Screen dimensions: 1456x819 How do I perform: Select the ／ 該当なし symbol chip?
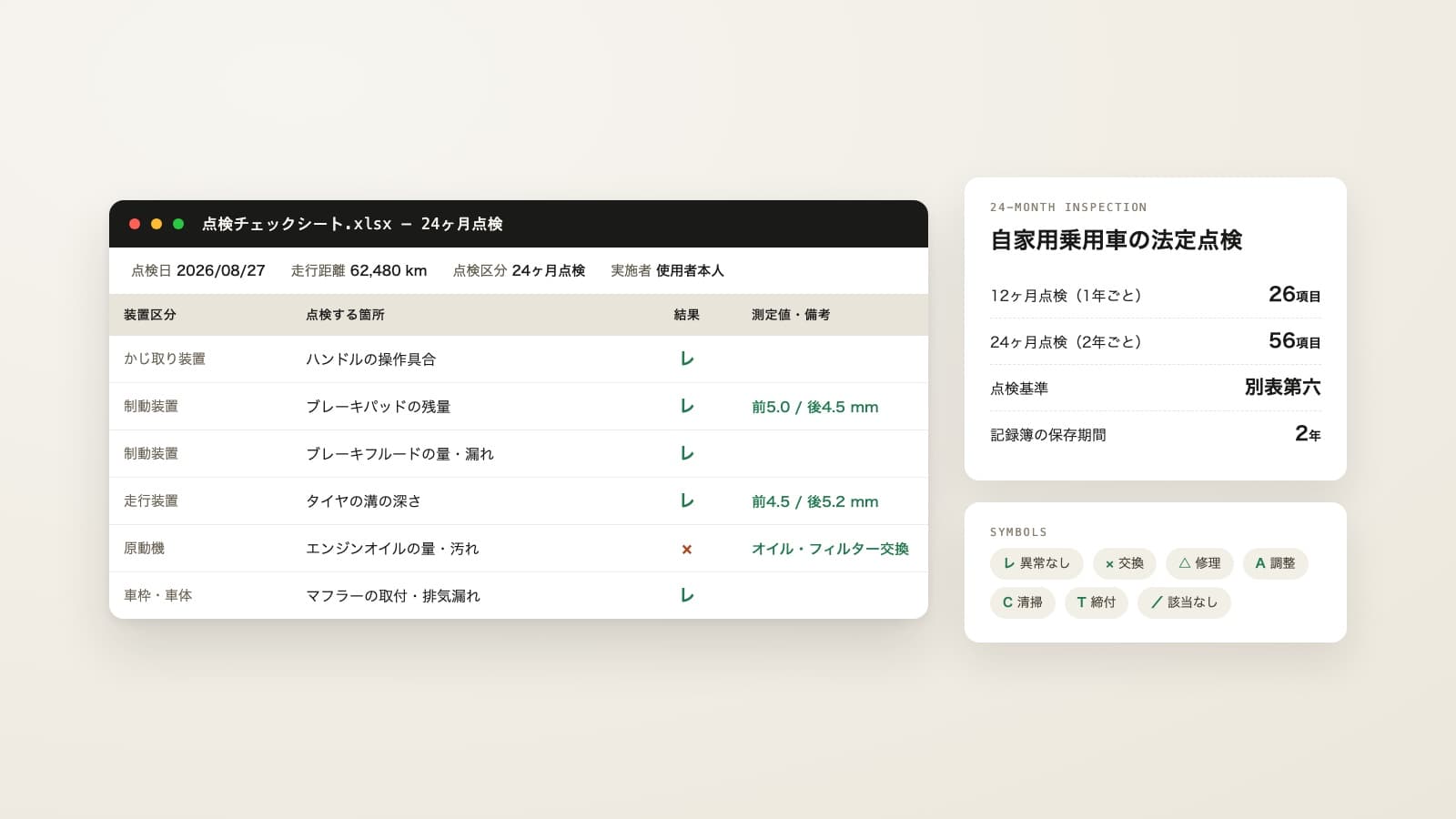[x=1184, y=602]
